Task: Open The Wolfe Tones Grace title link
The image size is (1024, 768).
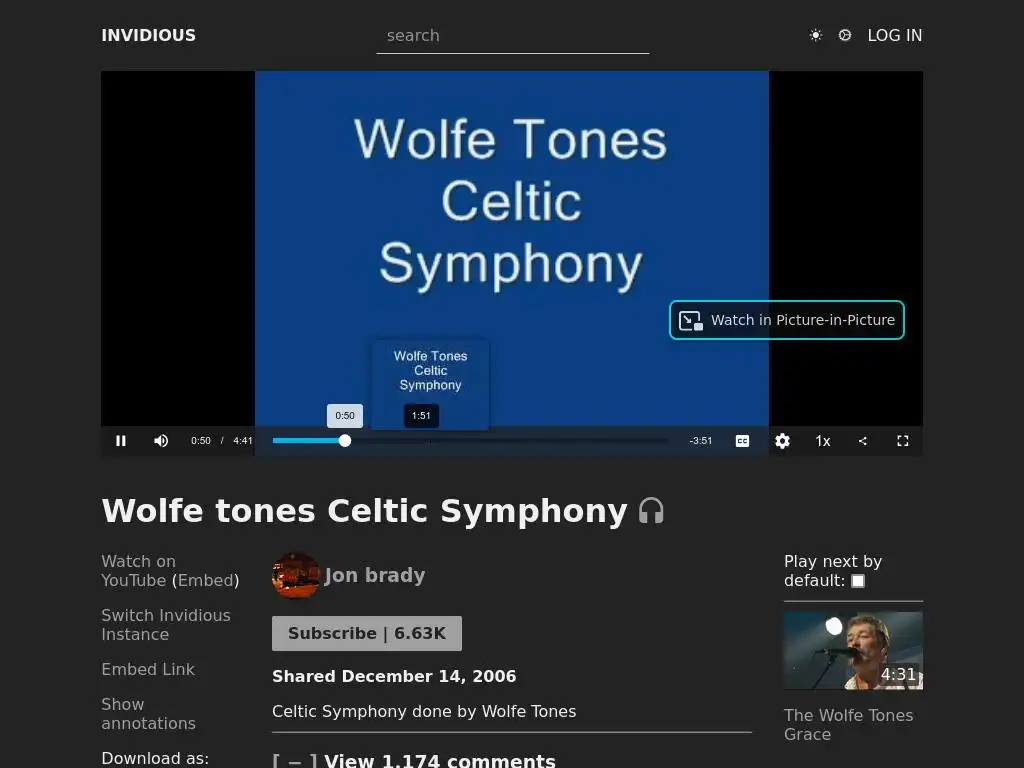Action: pyautogui.click(x=849, y=725)
